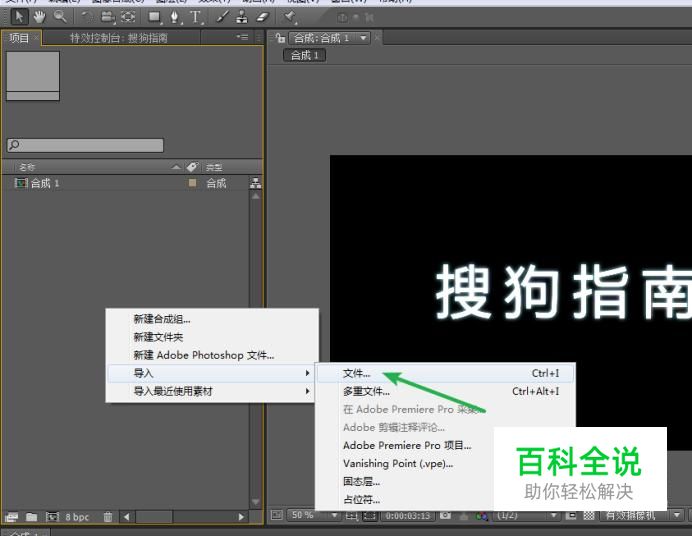Image resolution: width=692 pixels, height=536 pixels.
Task: Click the 名称 column header
Action: (27, 167)
